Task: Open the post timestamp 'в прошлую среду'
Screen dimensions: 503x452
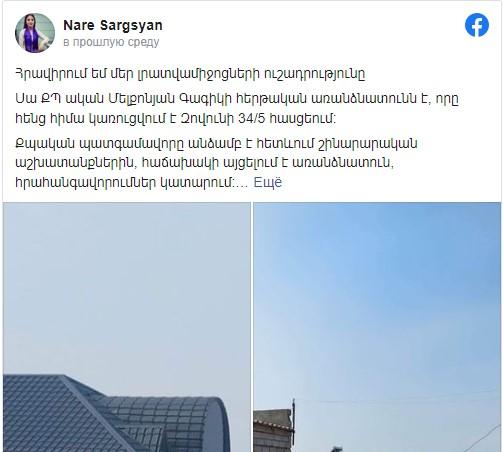Action: click(x=111, y=42)
